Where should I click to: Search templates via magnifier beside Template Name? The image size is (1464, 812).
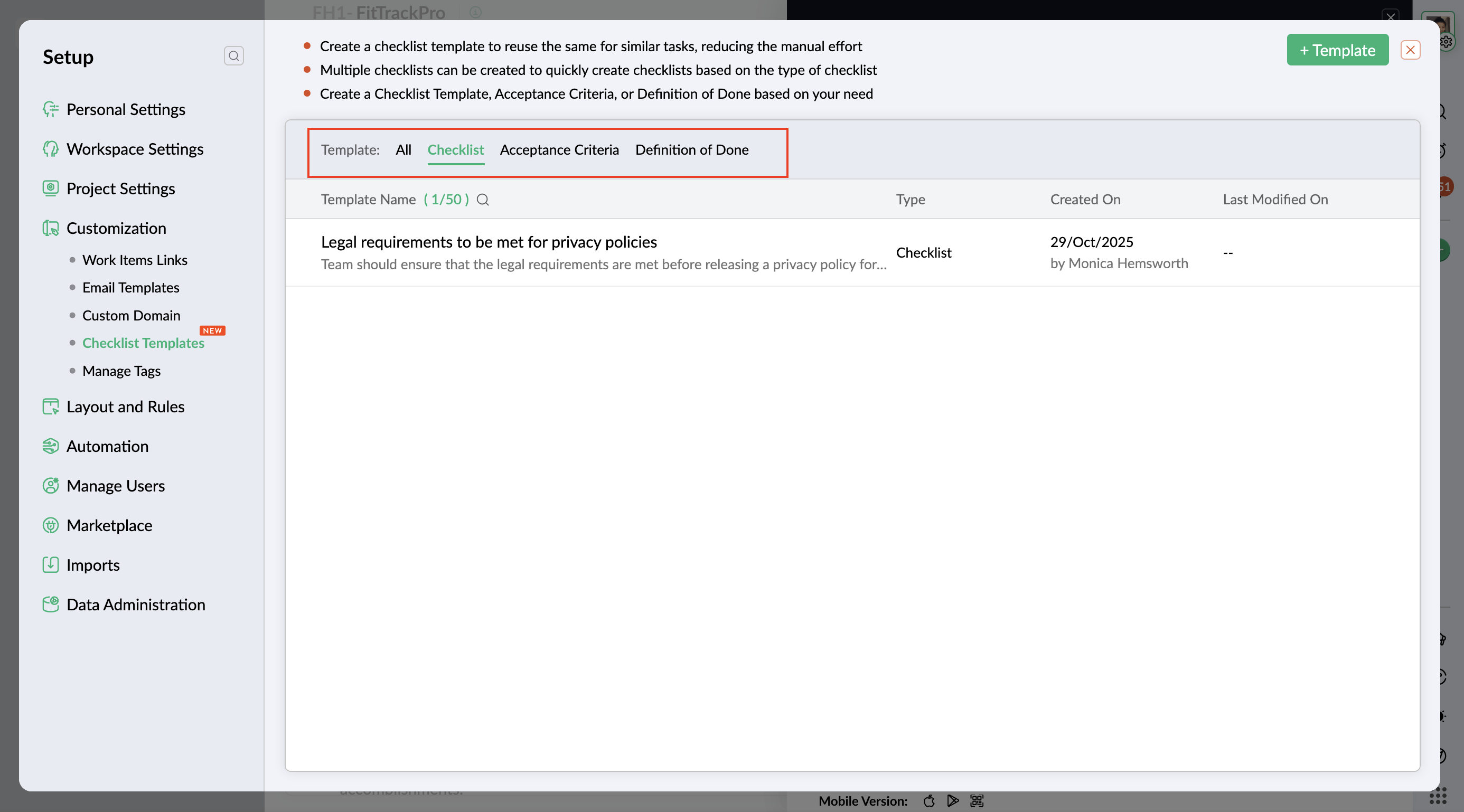click(x=483, y=200)
